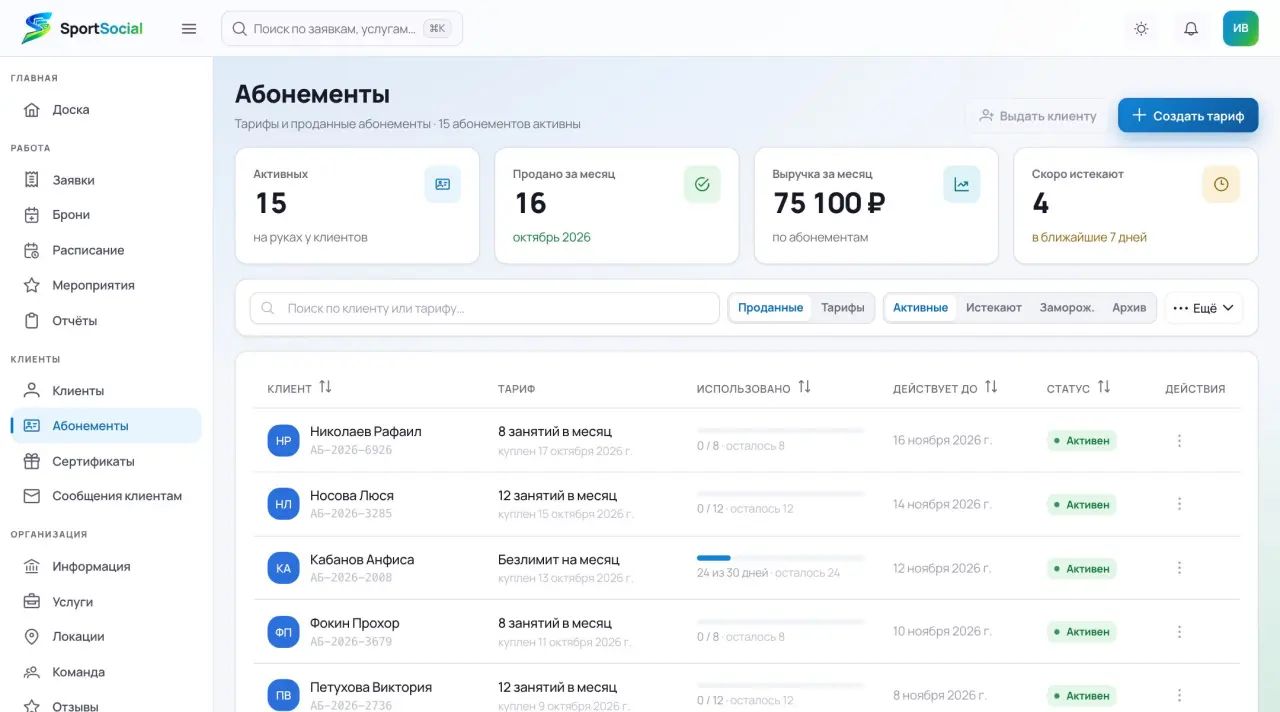This screenshot has width=1280, height=712.
Task: Select the Активные filter
Action: (920, 308)
